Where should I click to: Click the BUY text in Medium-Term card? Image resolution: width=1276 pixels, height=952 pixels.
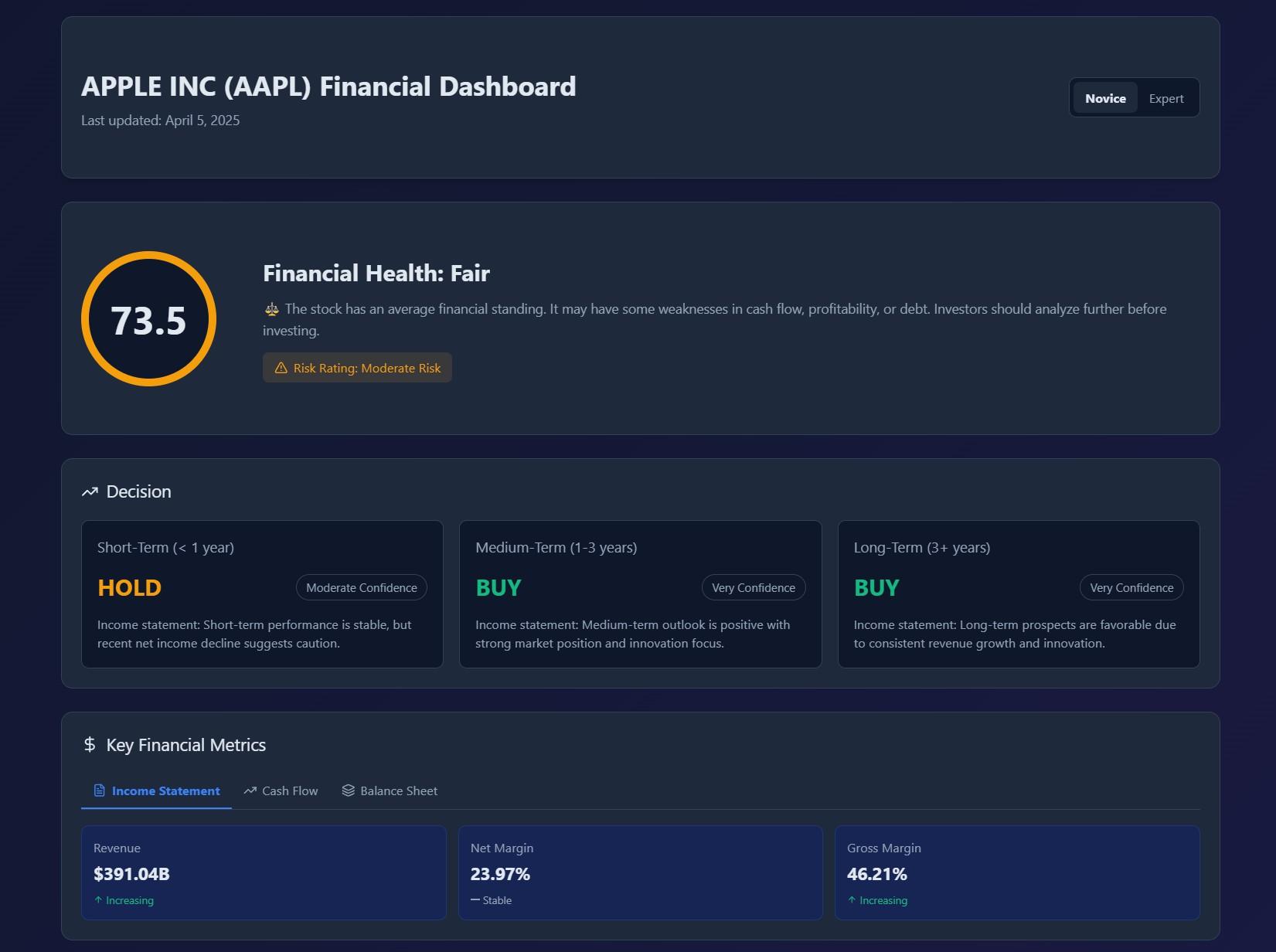(498, 587)
